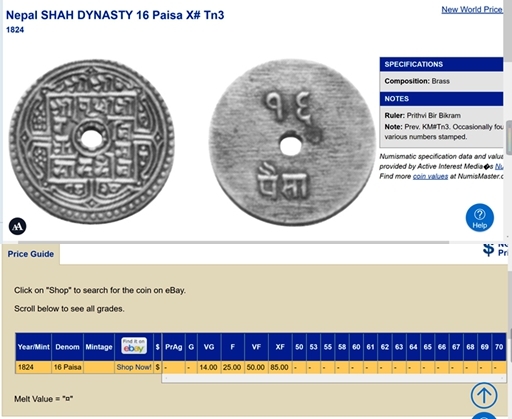Click the dollar sign price icon
The image size is (512, 419).
pyautogui.click(x=488, y=249)
